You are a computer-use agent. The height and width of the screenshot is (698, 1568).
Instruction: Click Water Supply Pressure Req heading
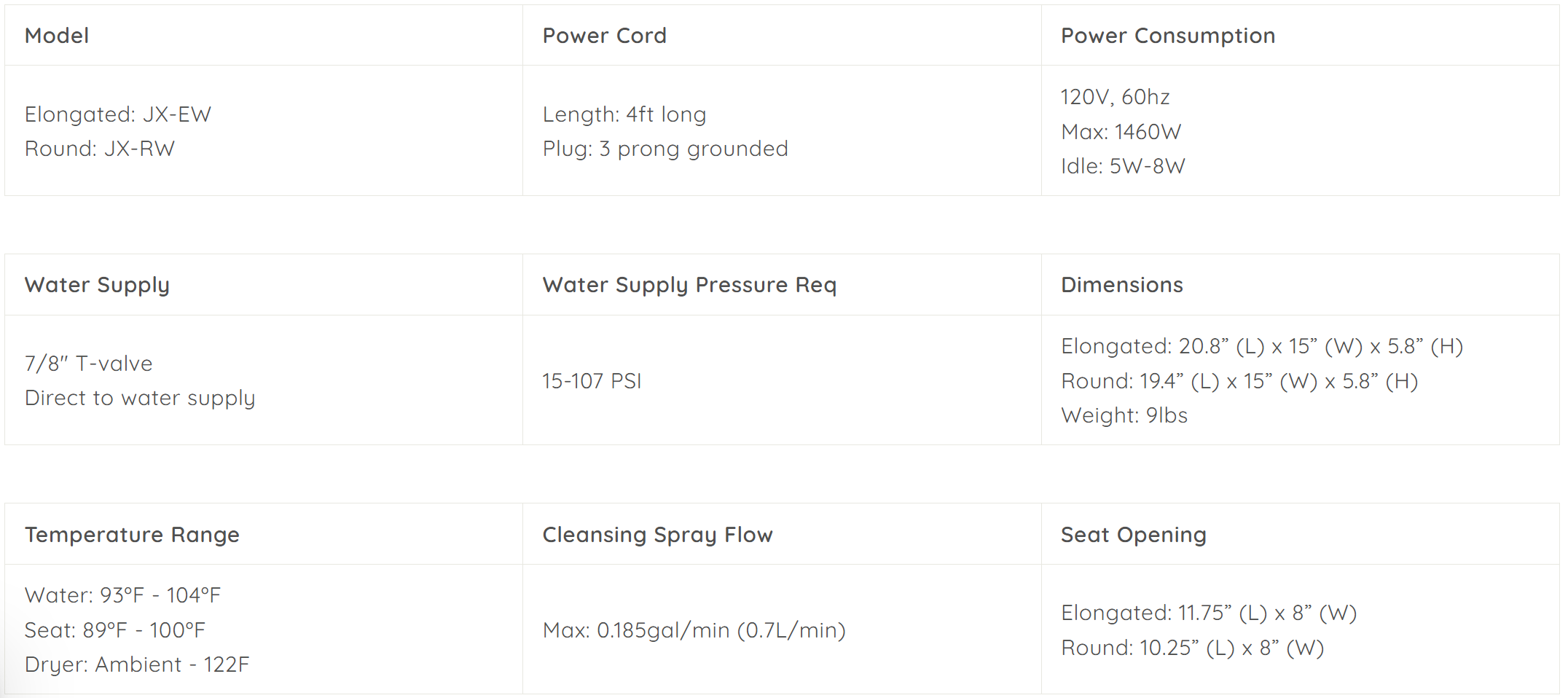689,285
